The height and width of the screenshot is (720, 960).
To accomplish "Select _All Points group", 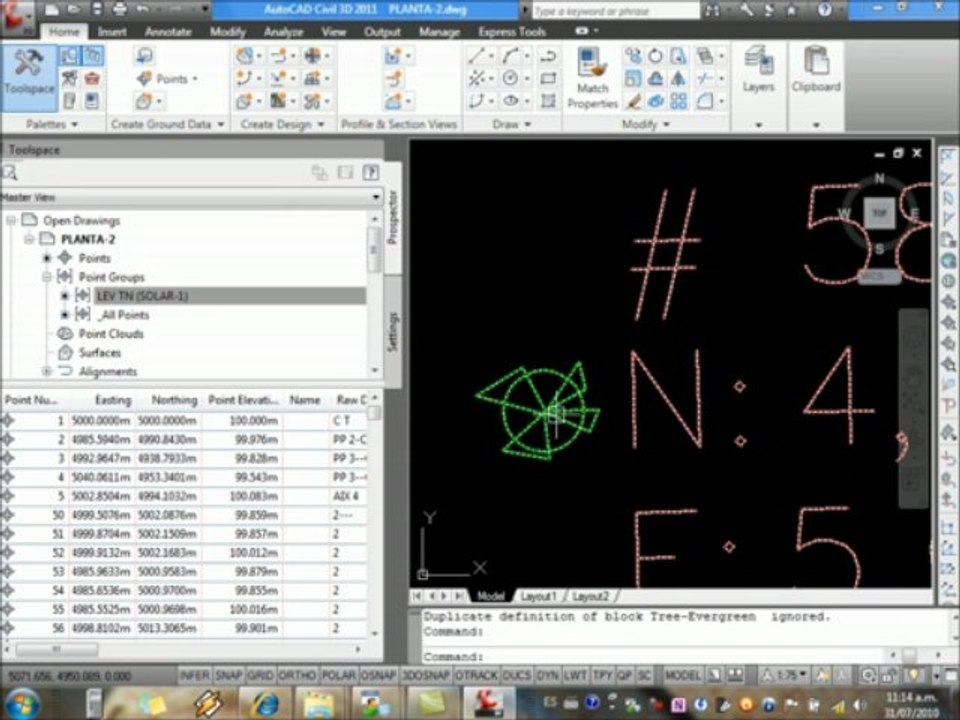I will coord(122,315).
